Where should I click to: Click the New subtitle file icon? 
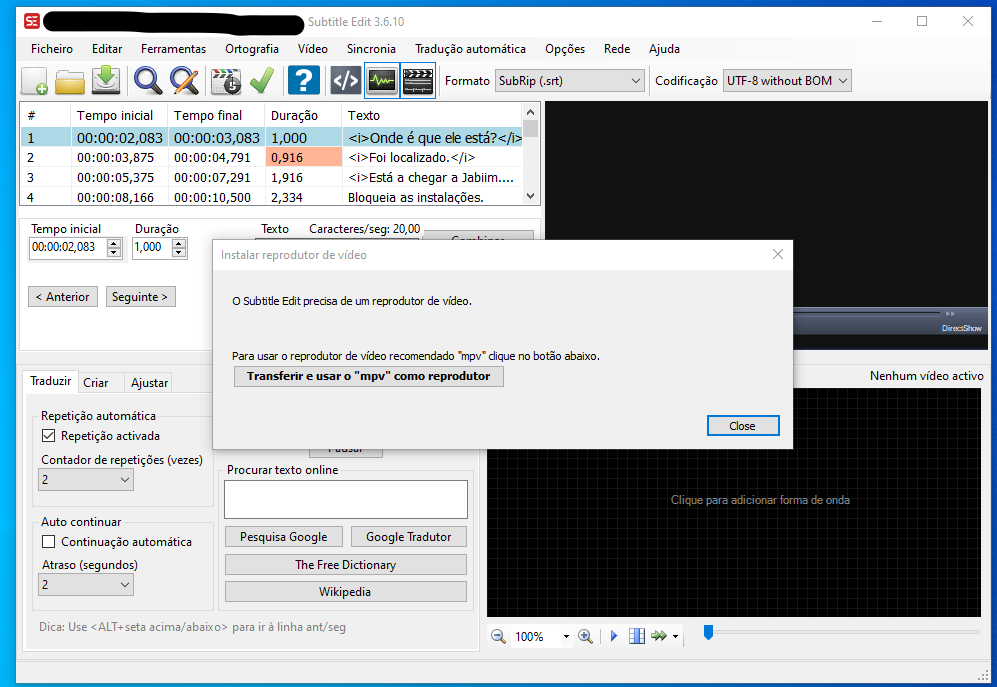[x=34, y=81]
